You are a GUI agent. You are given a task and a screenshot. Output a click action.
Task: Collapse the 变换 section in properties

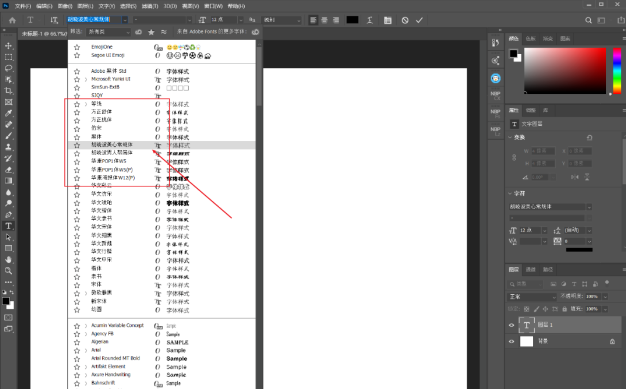pos(510,137)
